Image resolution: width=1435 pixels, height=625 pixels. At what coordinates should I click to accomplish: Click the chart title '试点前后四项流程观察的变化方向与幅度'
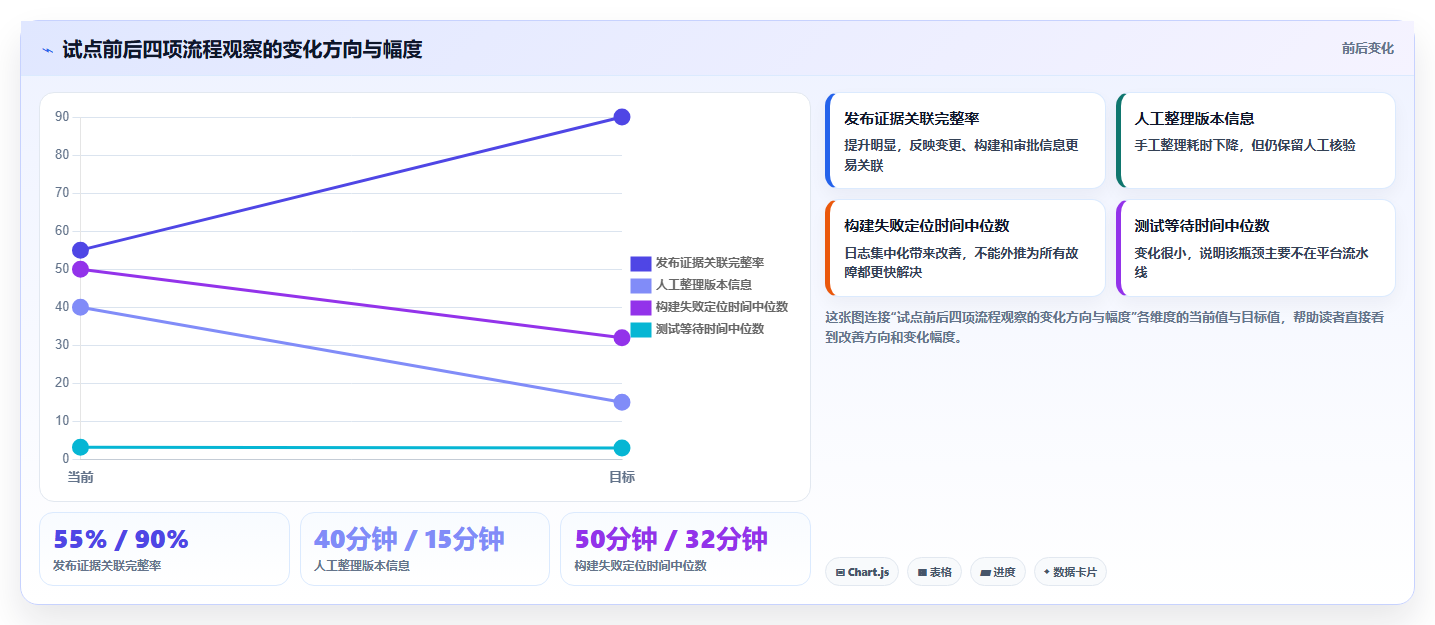[242, 50]
